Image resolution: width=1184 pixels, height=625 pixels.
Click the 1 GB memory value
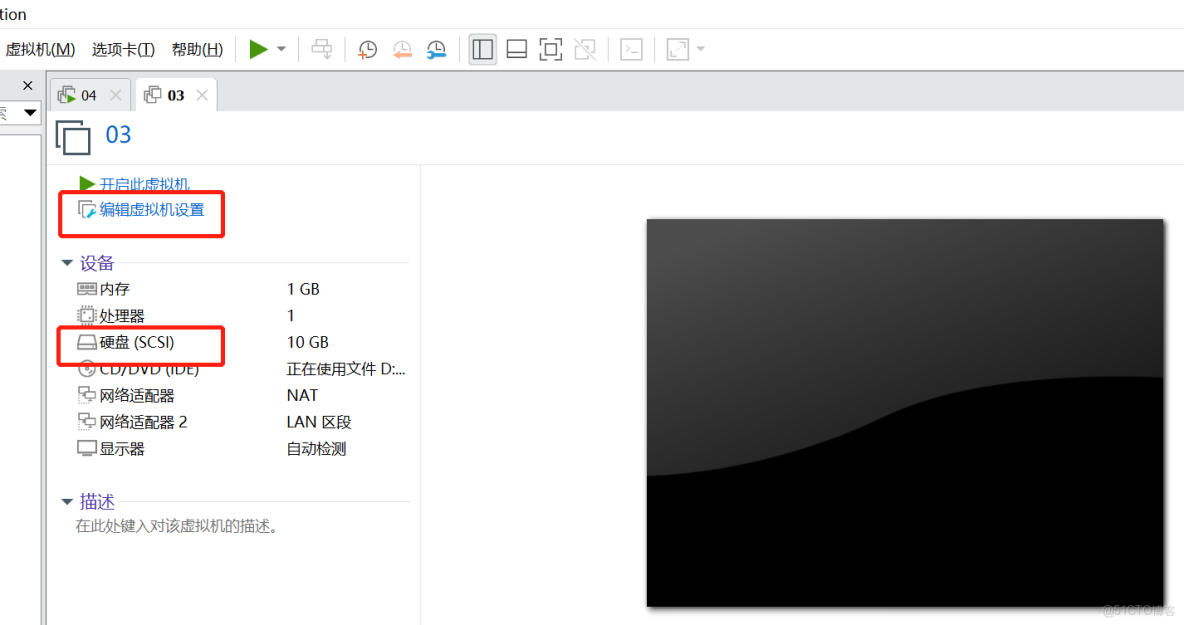pyautogui.click(x=304, y=289)
